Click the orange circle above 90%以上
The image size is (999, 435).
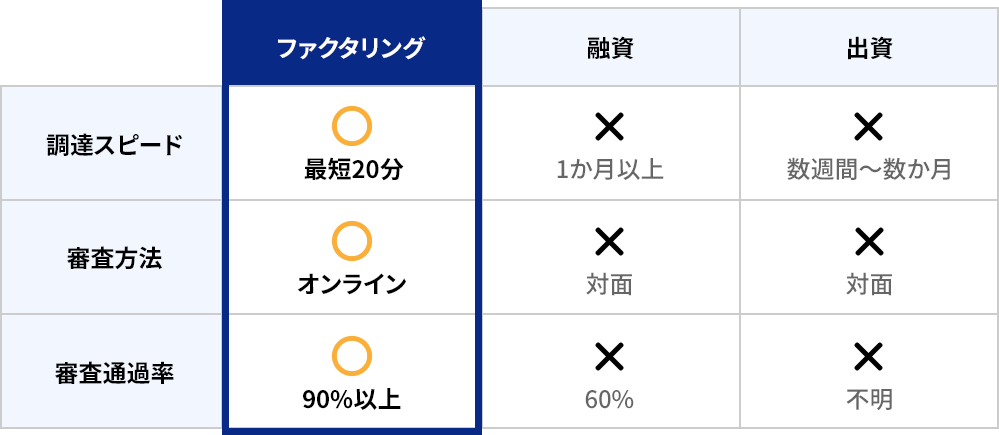point(351,356)
